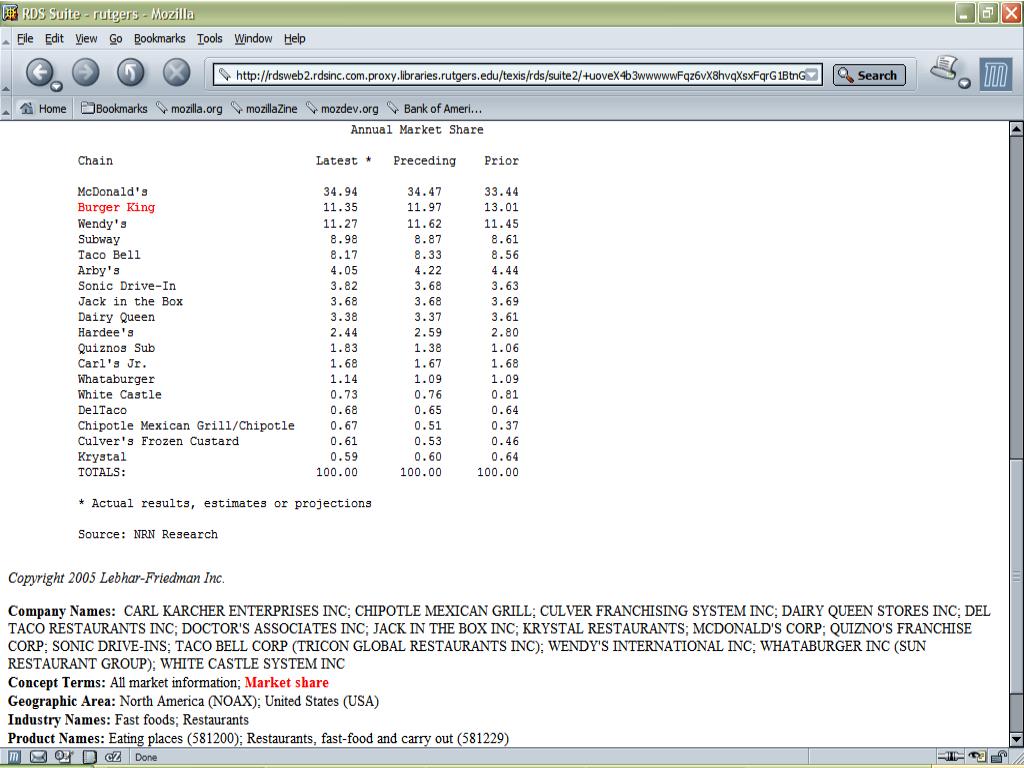Open the mozdev.org bookmark link
The image size is (1024, 768).
tap(342, 108)
